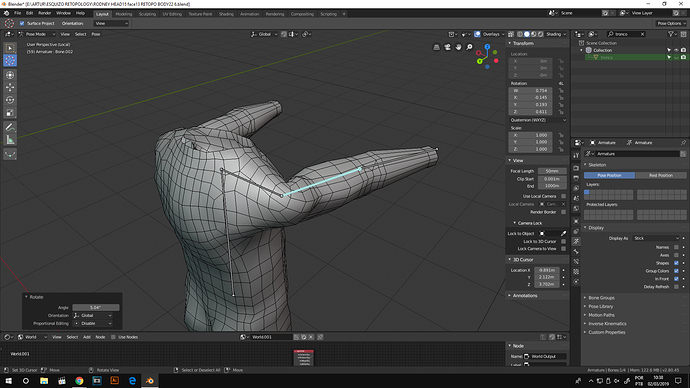Open Blender from the Windows taskbar
The height and width of the screenshot is (388, 690).
pos(150,381)
